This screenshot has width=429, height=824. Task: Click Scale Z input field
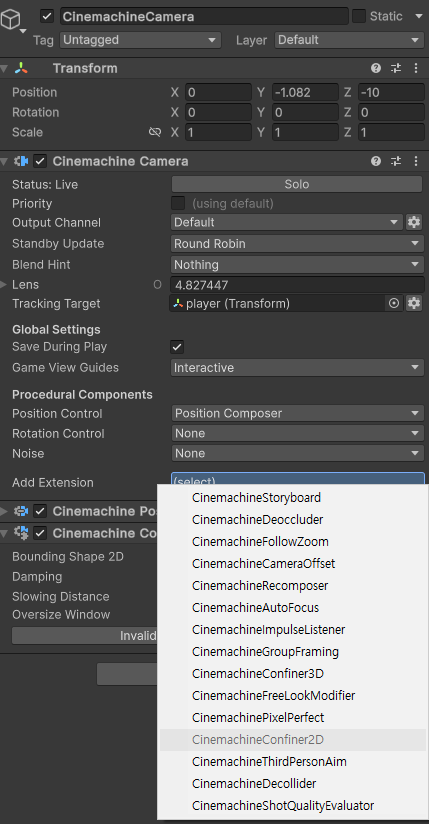coord(391,132)
